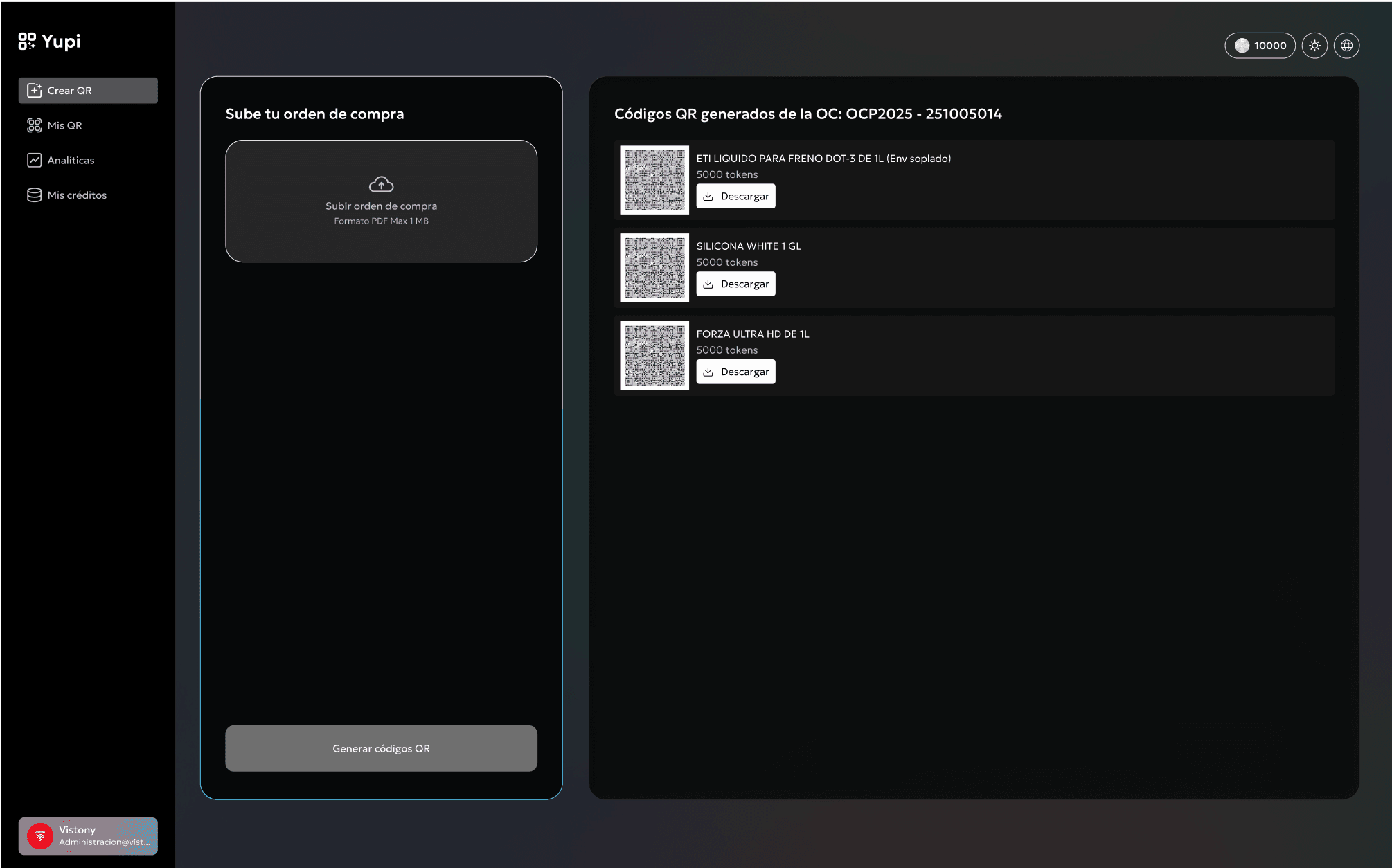Download the FORZA ULTRA HD DE 1L QR
This screenshot has width=1392, height=868.
pyautogui.click(x=735, y=372)
